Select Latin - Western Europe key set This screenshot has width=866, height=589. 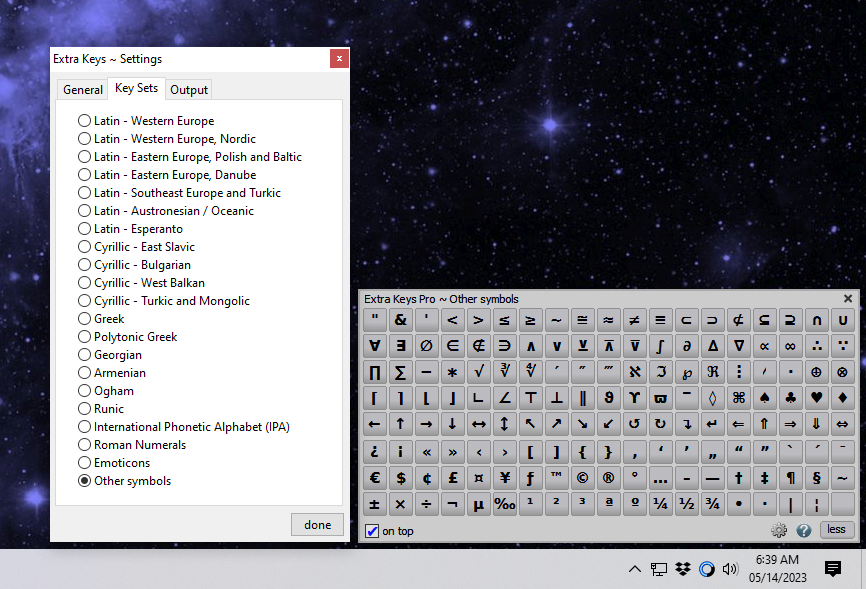pyautogui.click(x=146, y=120)
